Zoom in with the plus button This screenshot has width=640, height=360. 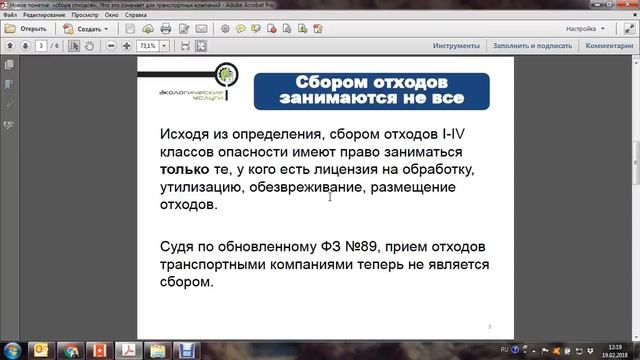pos(127,46)
